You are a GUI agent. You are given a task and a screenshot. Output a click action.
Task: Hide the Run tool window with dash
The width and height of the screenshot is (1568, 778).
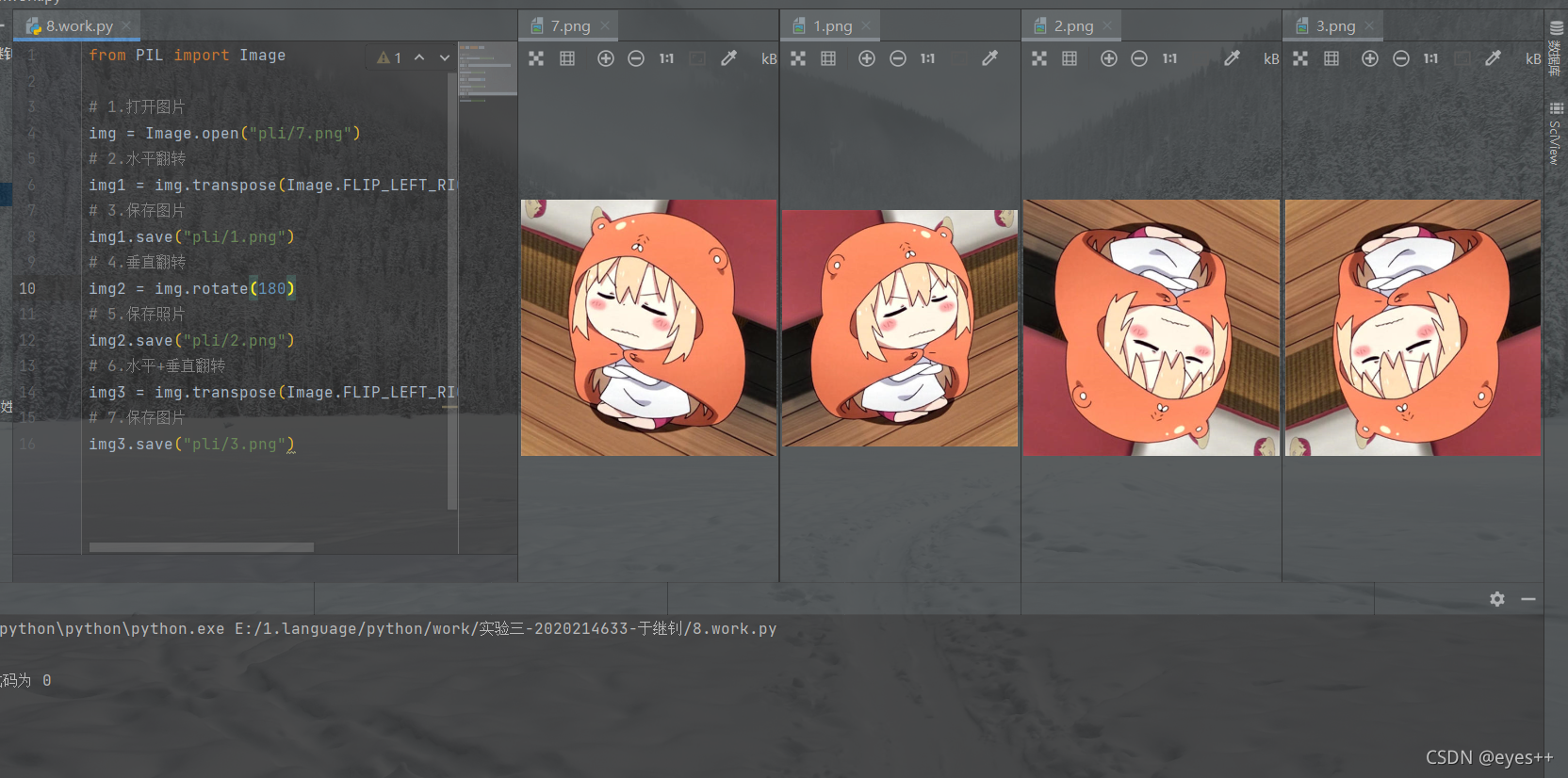coord(1528,599)
